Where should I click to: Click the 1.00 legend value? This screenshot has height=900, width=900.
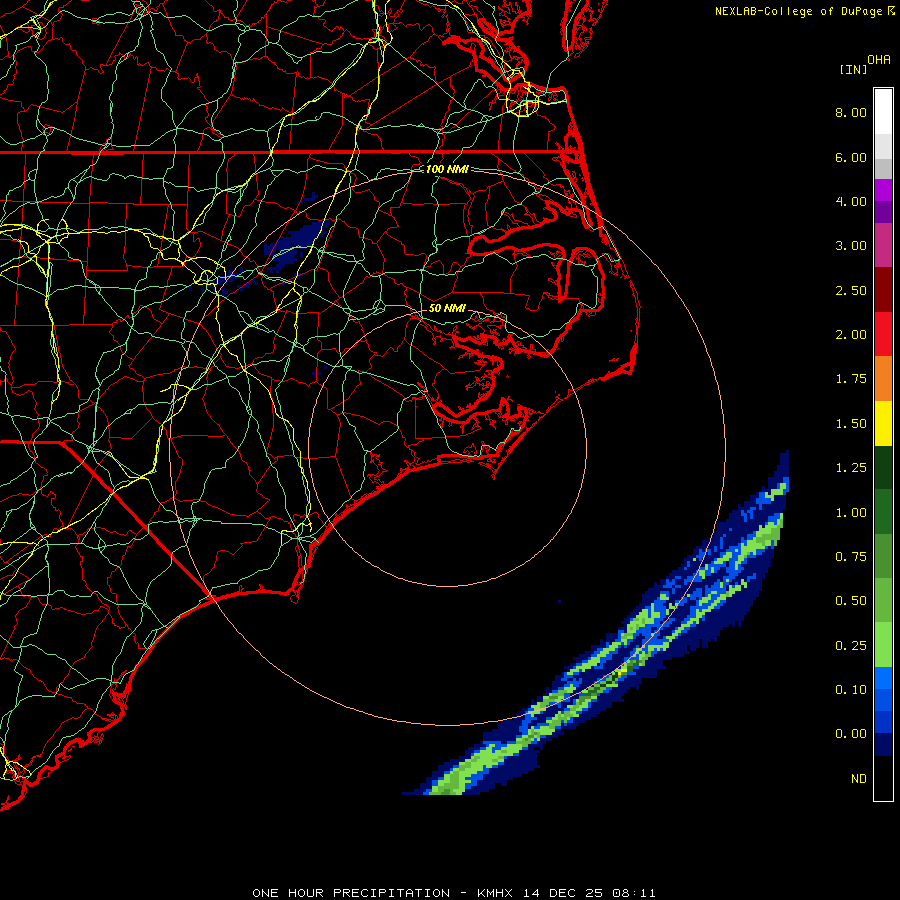point(851,513)
